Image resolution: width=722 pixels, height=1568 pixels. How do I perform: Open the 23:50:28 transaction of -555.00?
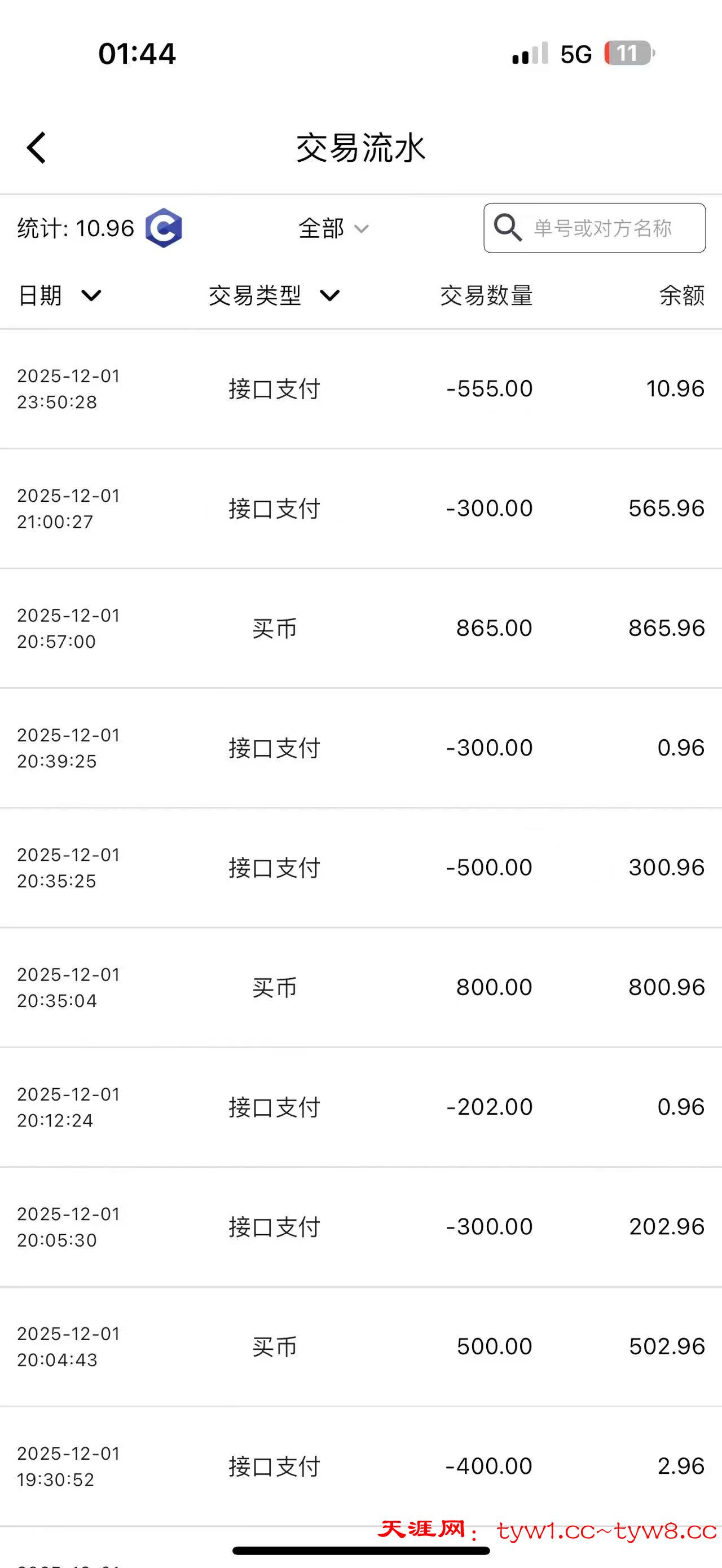(360, 389)
